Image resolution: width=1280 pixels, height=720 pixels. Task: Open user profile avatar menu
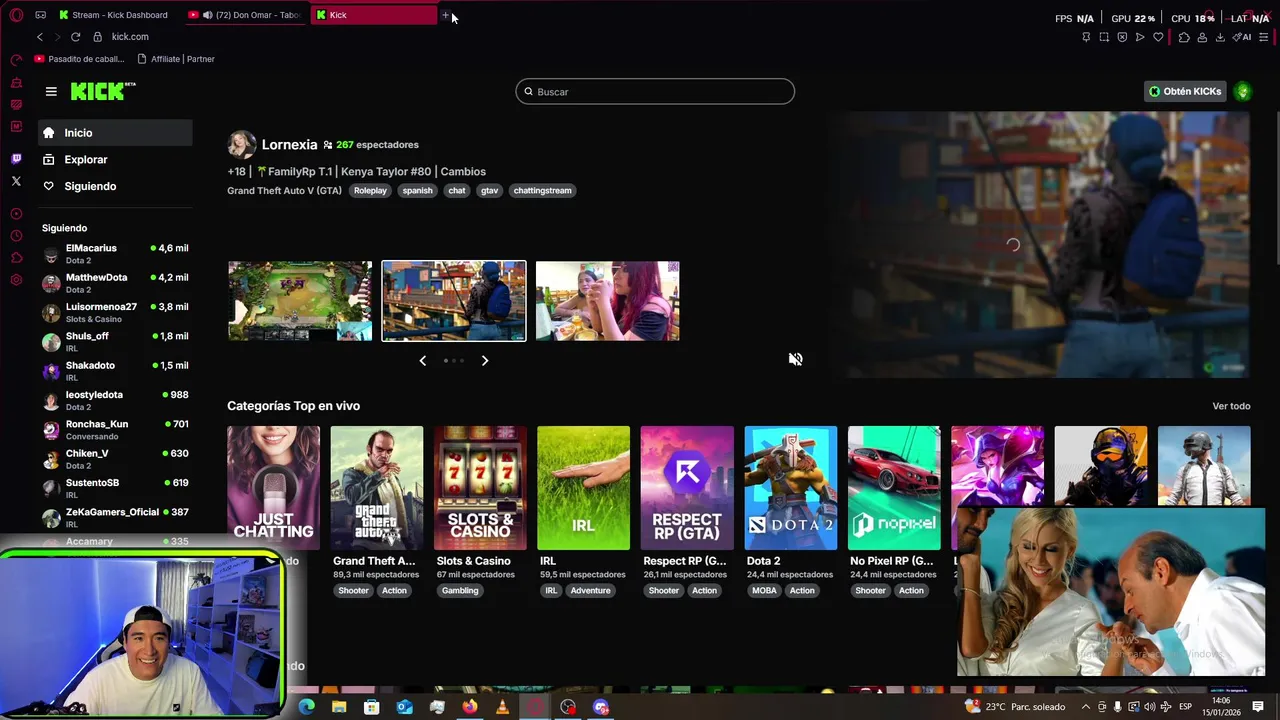tap(1243, 91)
